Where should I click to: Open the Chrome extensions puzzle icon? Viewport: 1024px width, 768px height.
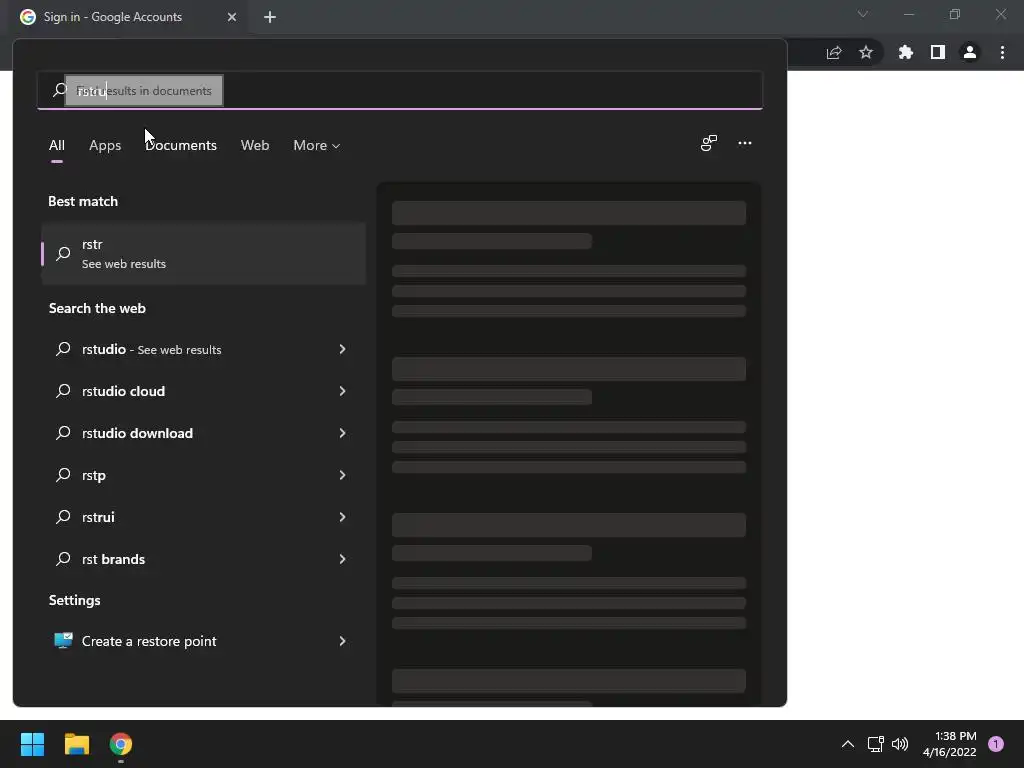tap(906, 52)
